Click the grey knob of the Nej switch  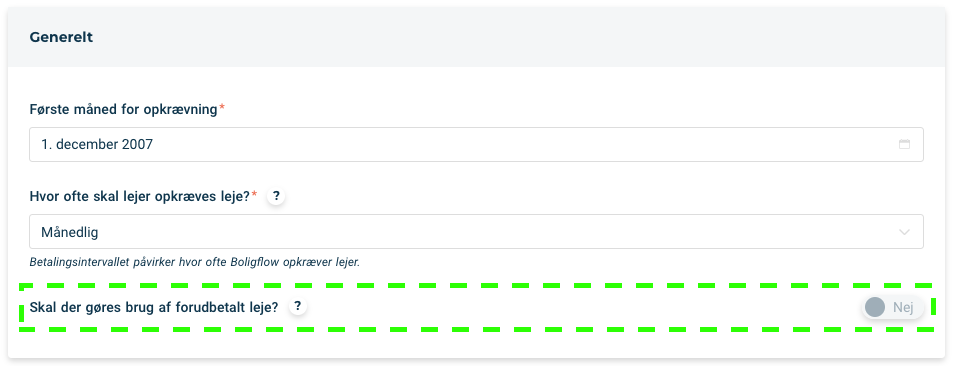pyautogui.click(x=875, y=308)
